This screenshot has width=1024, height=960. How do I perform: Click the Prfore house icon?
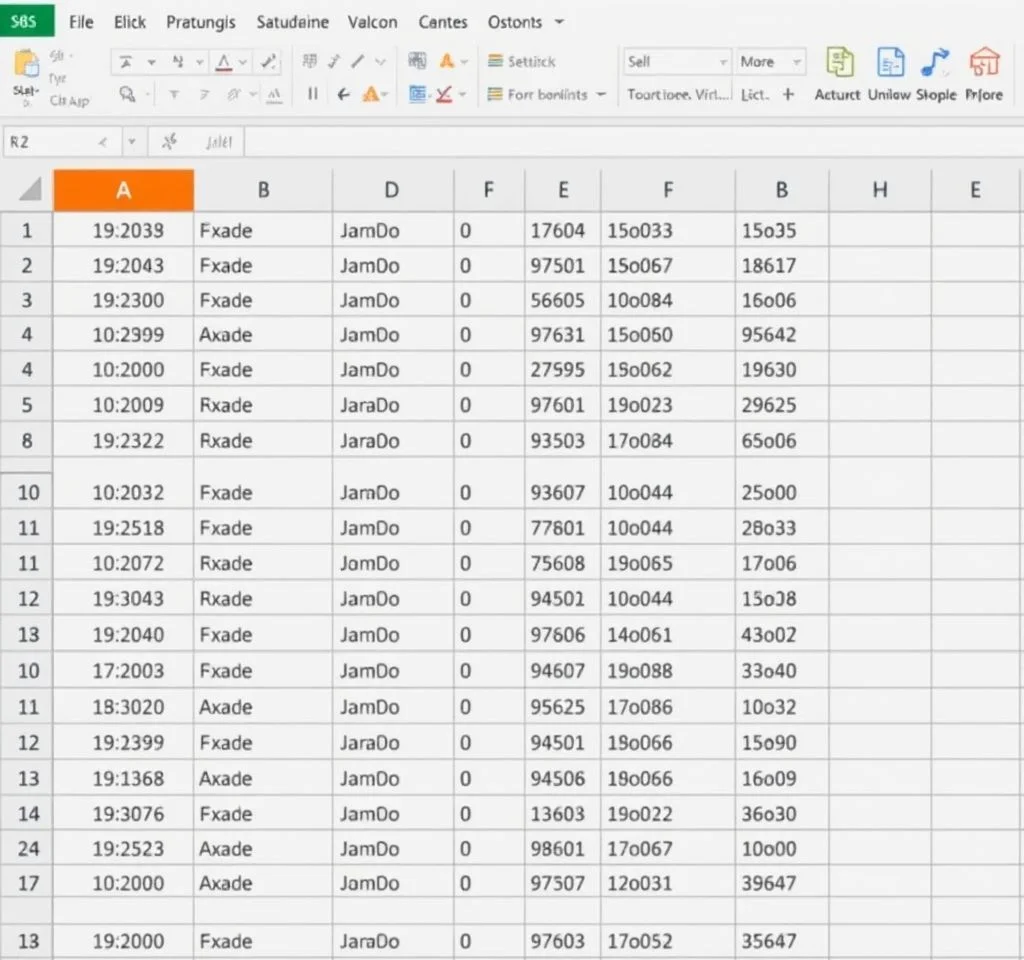click(x=984, y=64)
